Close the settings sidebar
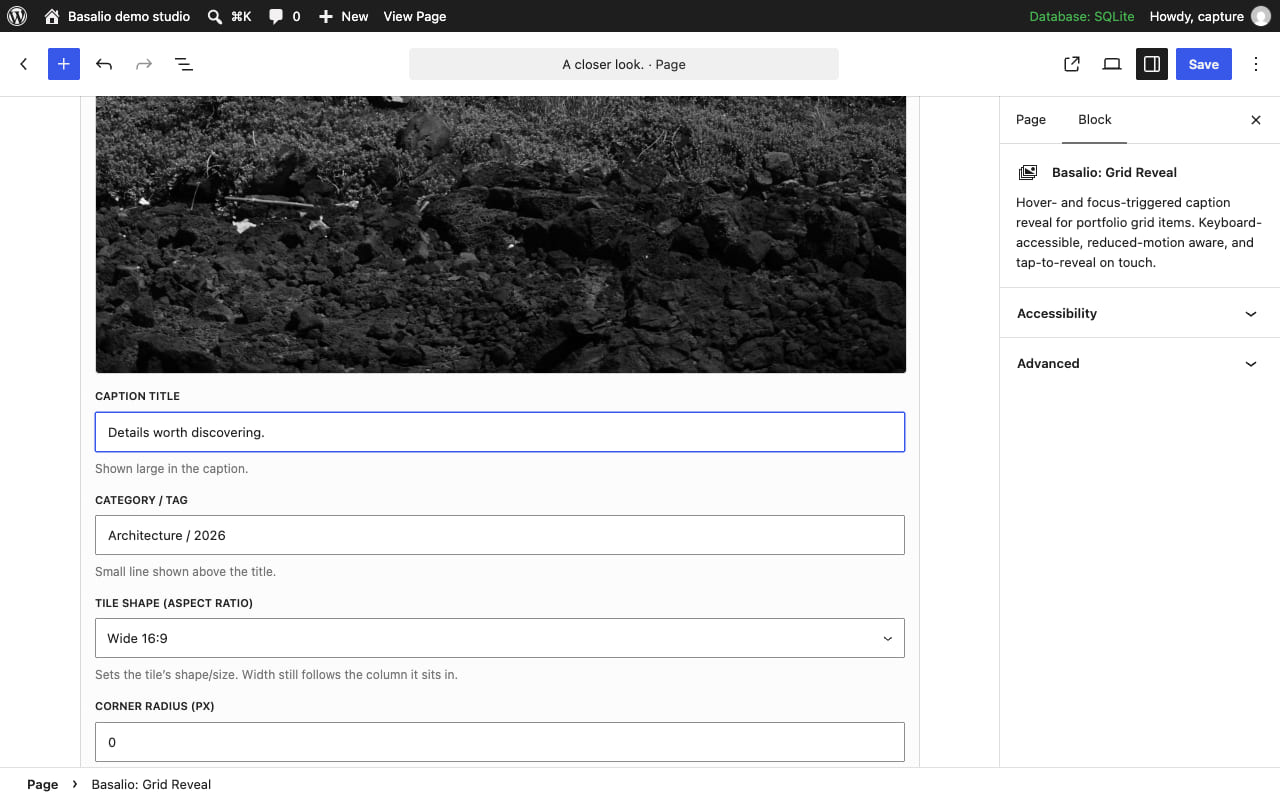This screenshot has height=800, width=1280. 1256,120
